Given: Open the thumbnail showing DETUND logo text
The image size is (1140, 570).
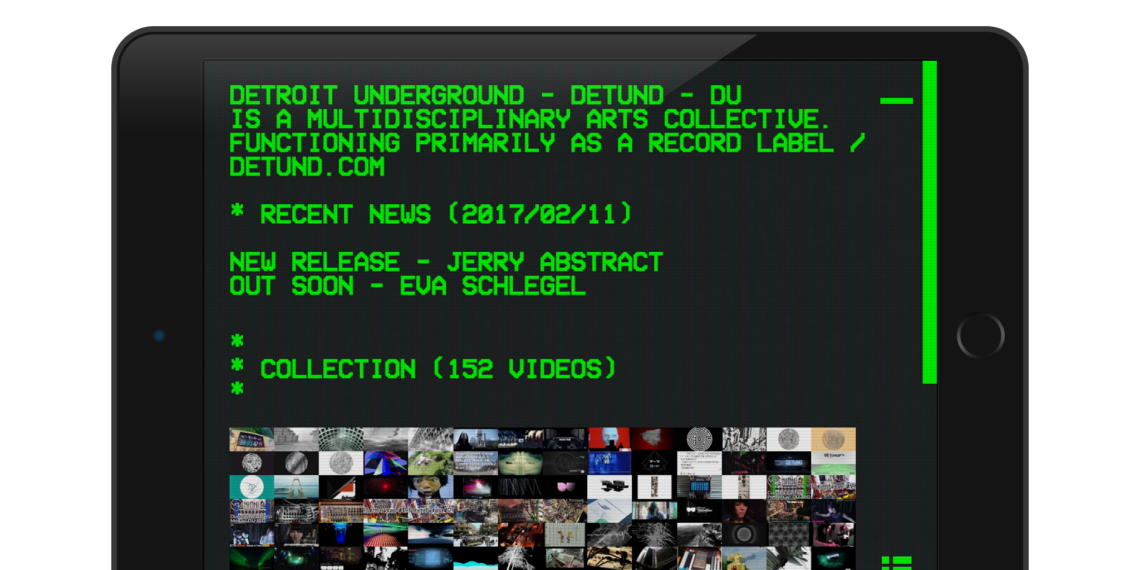Looking at the screenshot, I should 787,463.
